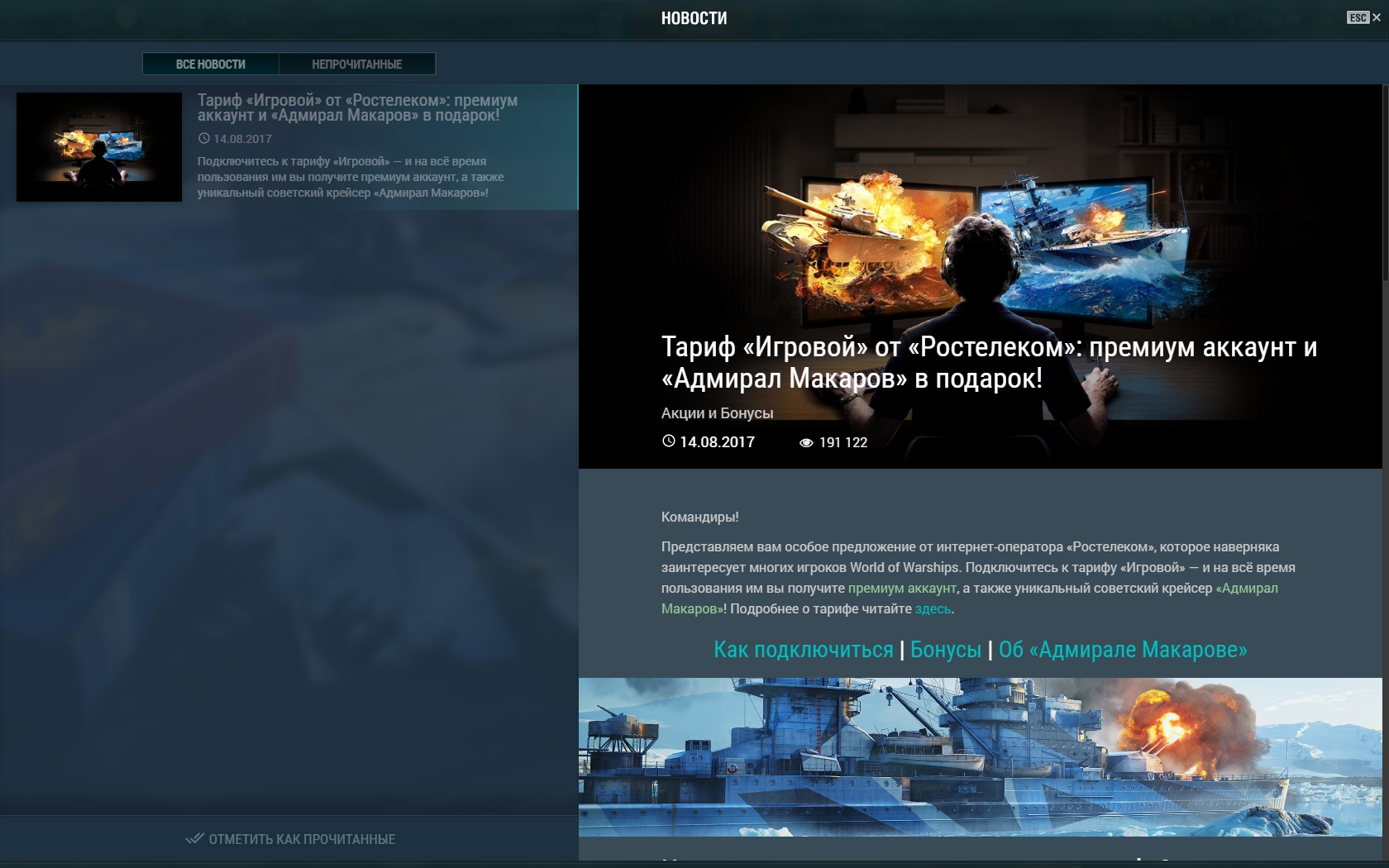Viewport: 1389px width, 868px height.
Task: Click the double-checkmark icon beside ОТМЕТИТЬ КАК ПРОЧИТАННЫЕ
Action: pos(194,838)
